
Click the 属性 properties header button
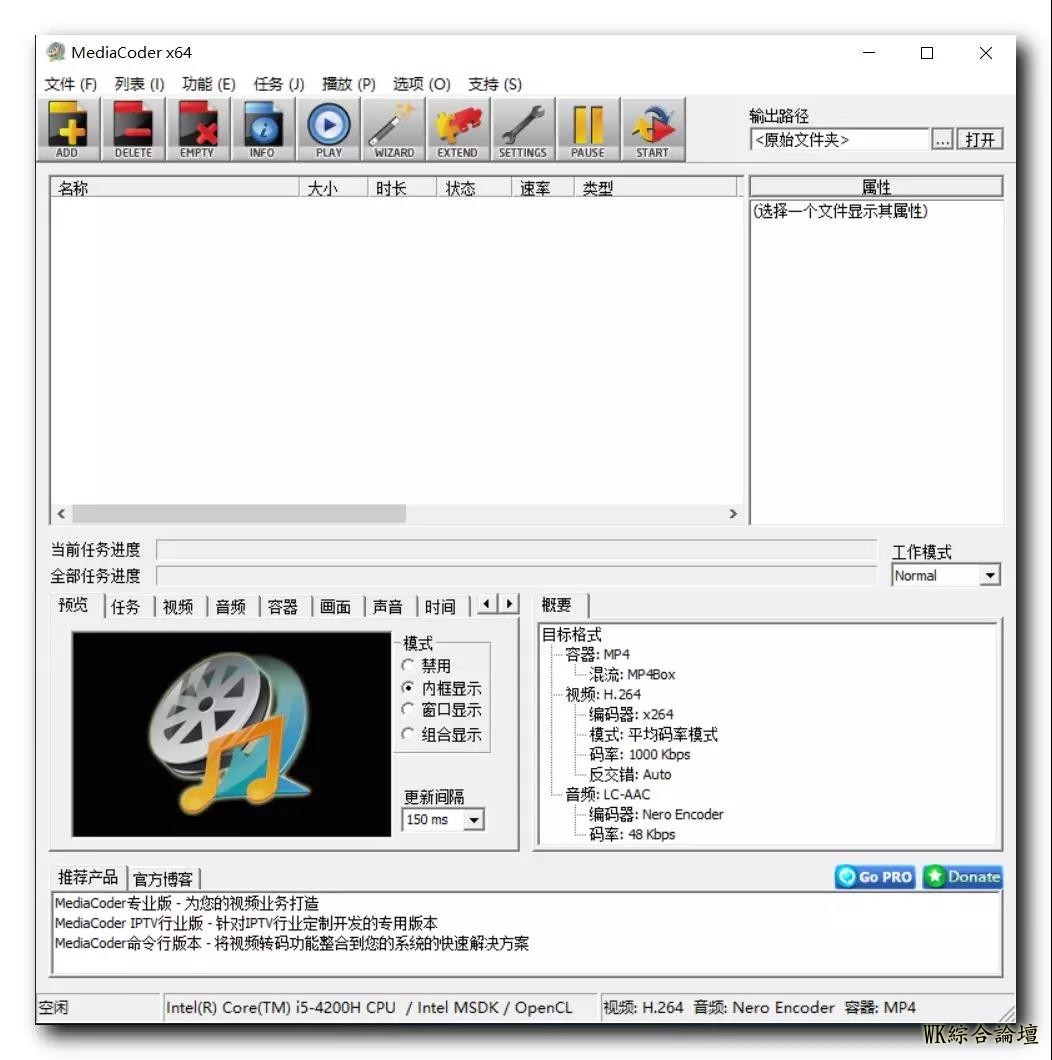click(876, 187)
